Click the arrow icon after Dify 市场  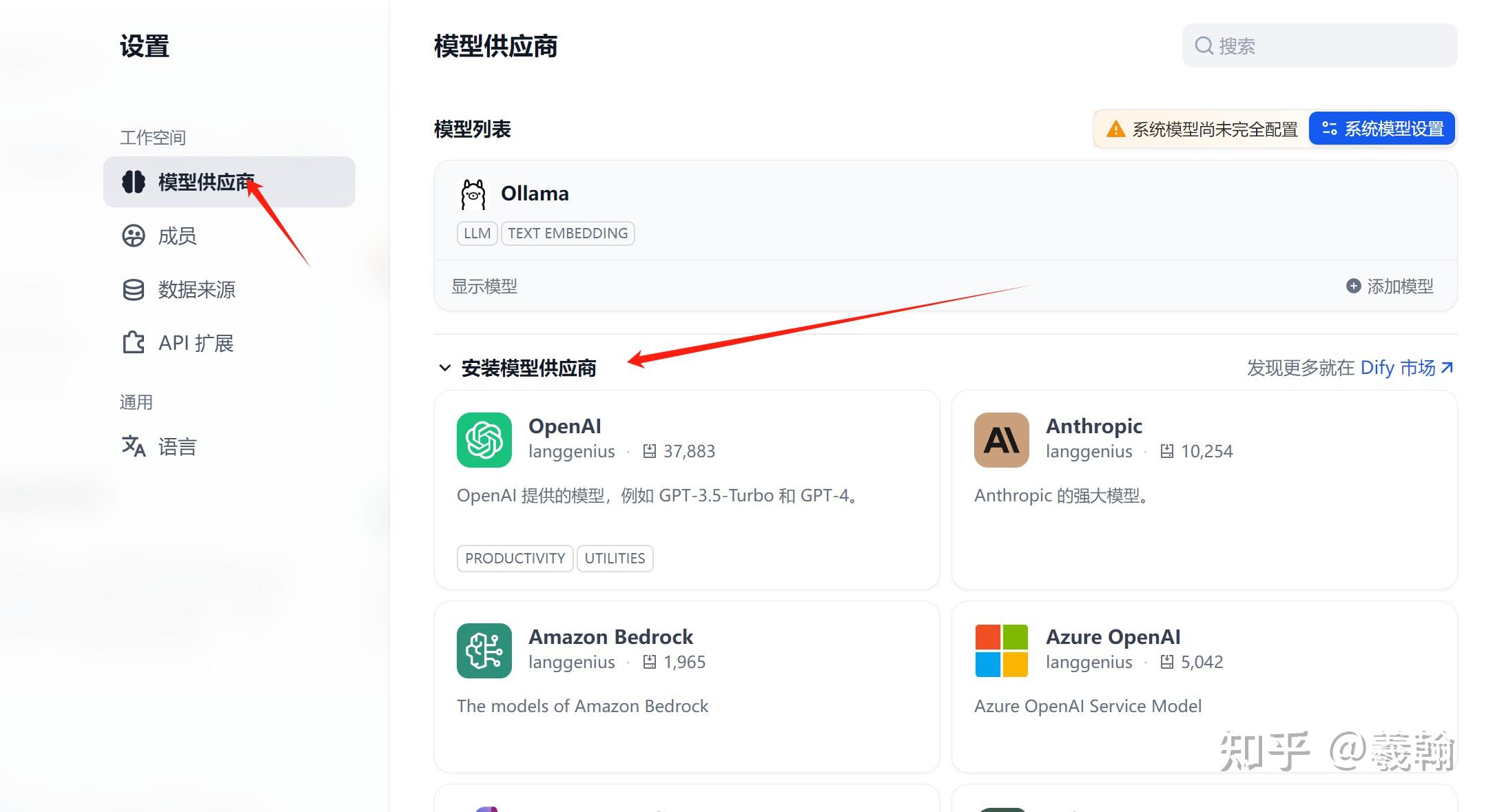[1447, 368]
